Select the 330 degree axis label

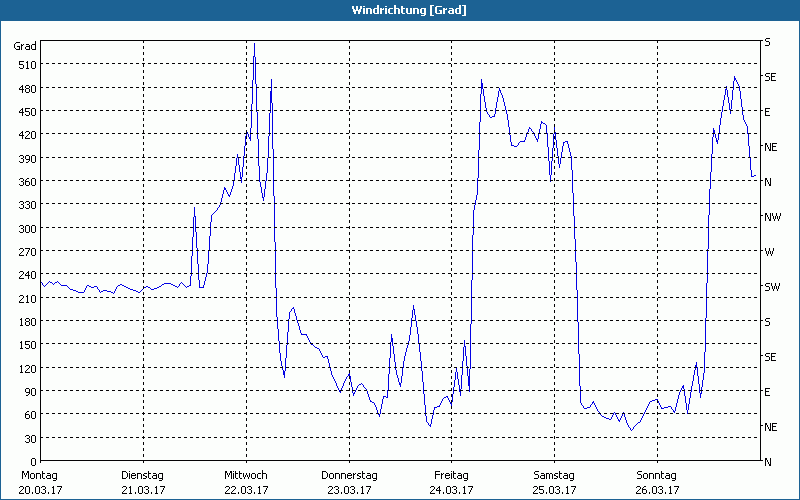click(28, 205)
